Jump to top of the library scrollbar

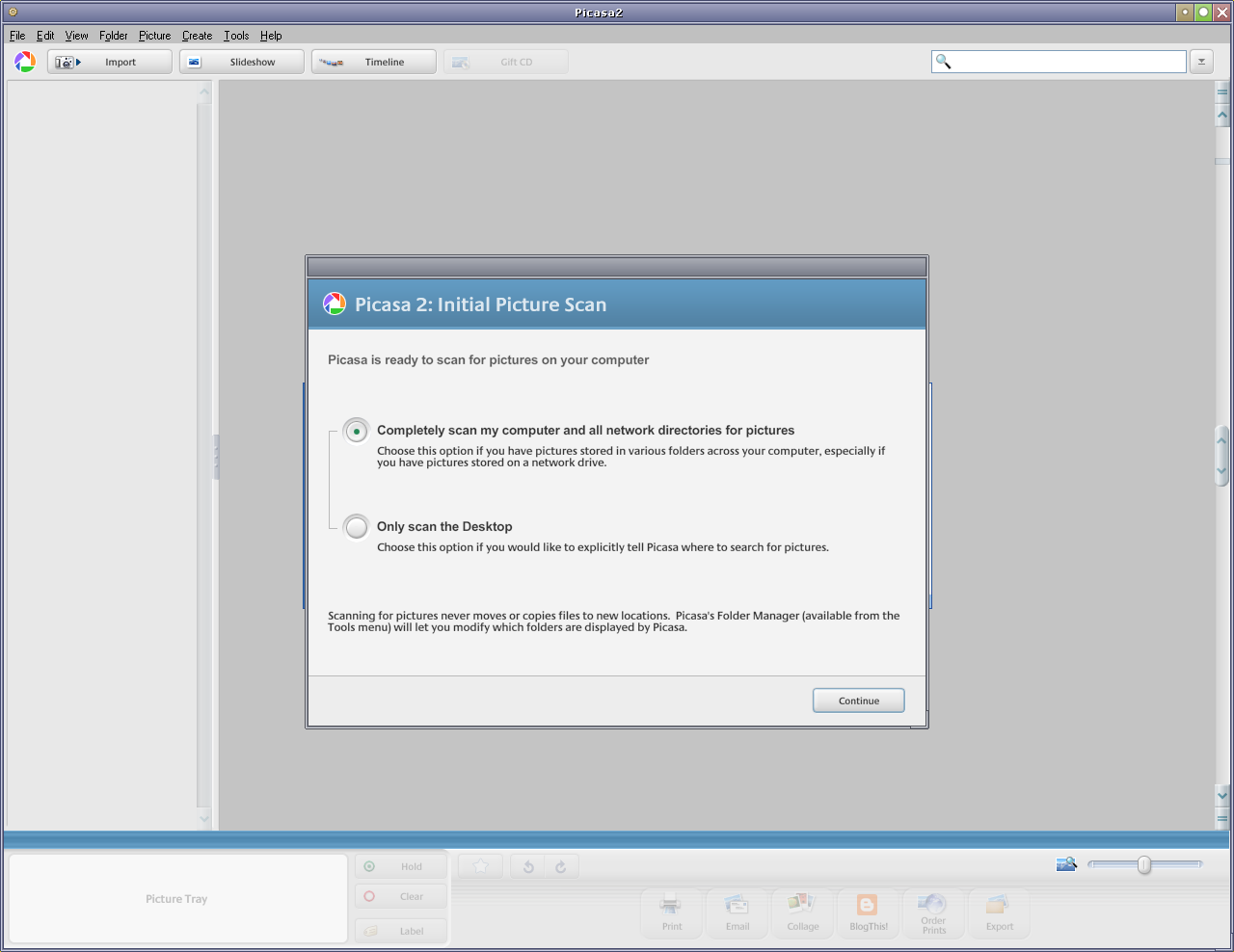(1222, 93)
